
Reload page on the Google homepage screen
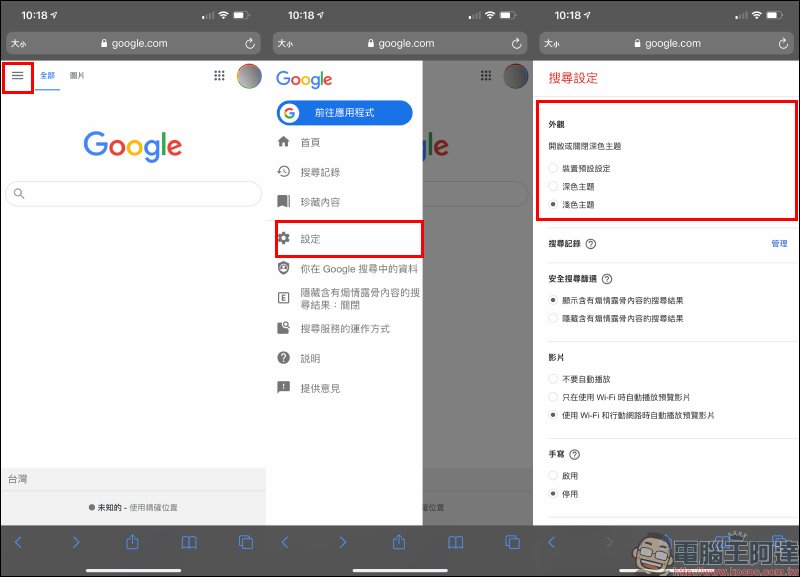(249, 44)
